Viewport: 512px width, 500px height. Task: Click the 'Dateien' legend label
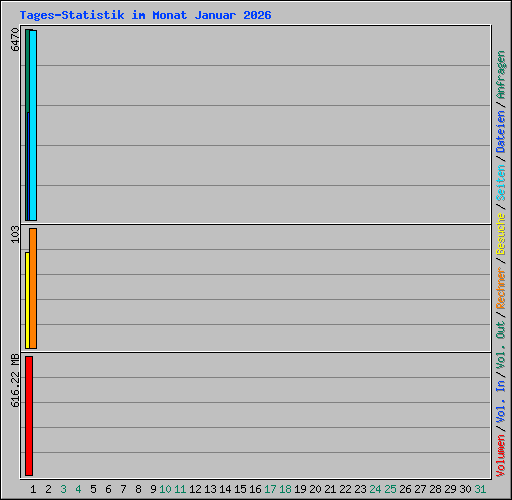click(500, 132)
